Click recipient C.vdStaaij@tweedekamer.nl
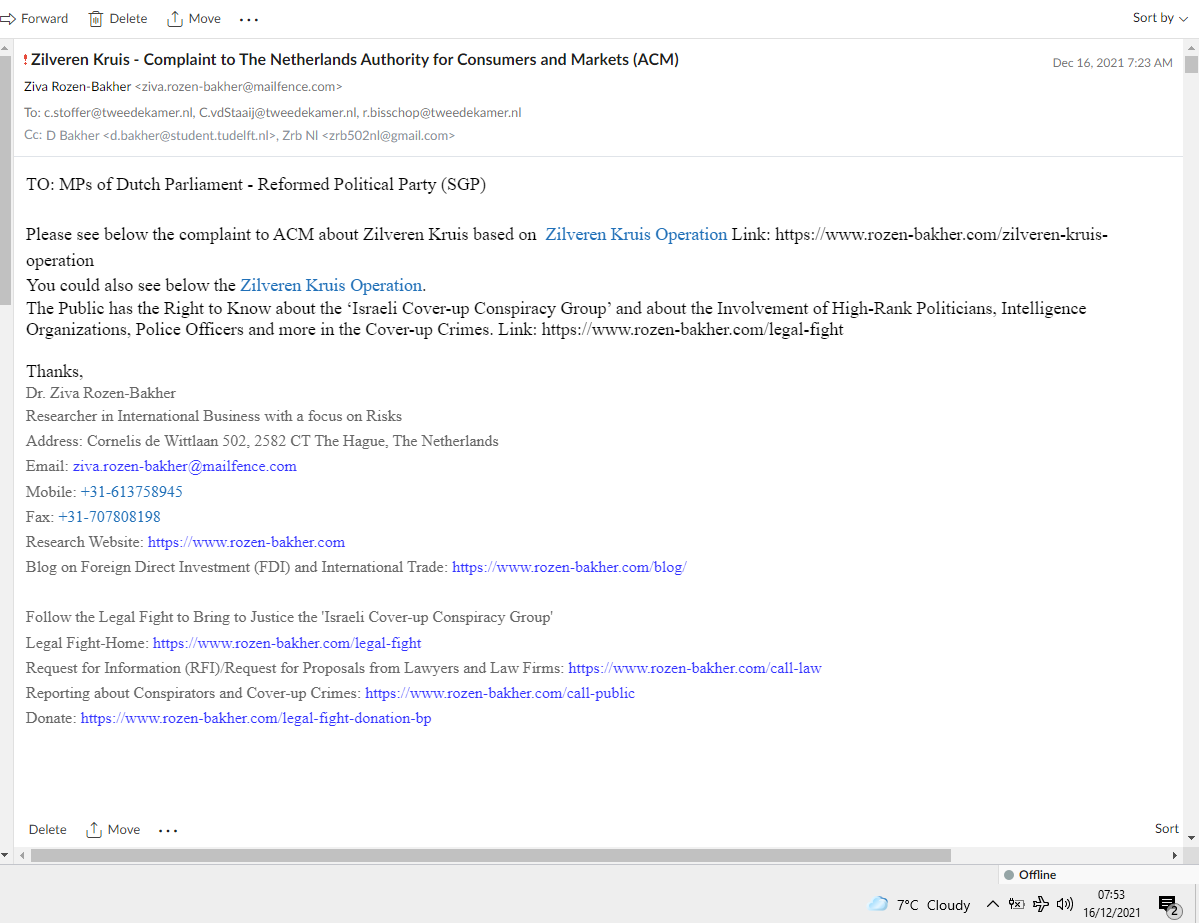The width and height of the screenshot is (1199, 923). coord(278,112)
